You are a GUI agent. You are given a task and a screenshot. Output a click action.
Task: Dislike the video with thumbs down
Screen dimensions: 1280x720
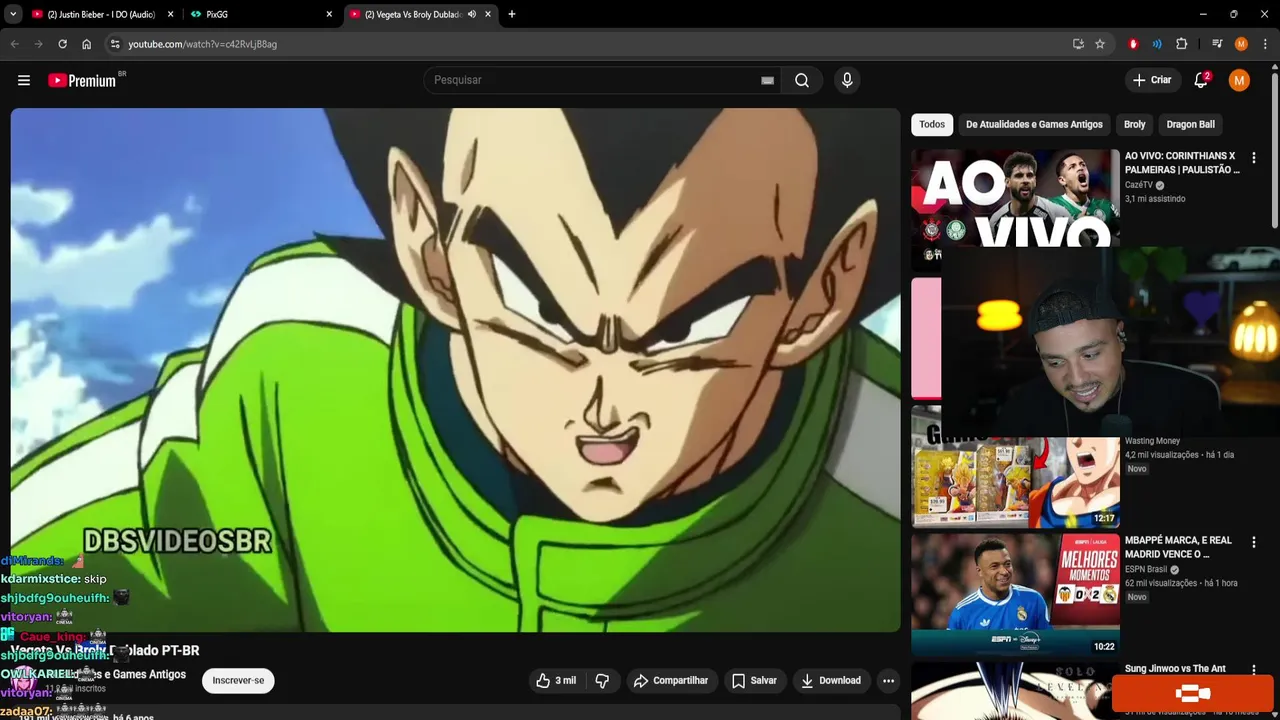click(x=602, y=681)
